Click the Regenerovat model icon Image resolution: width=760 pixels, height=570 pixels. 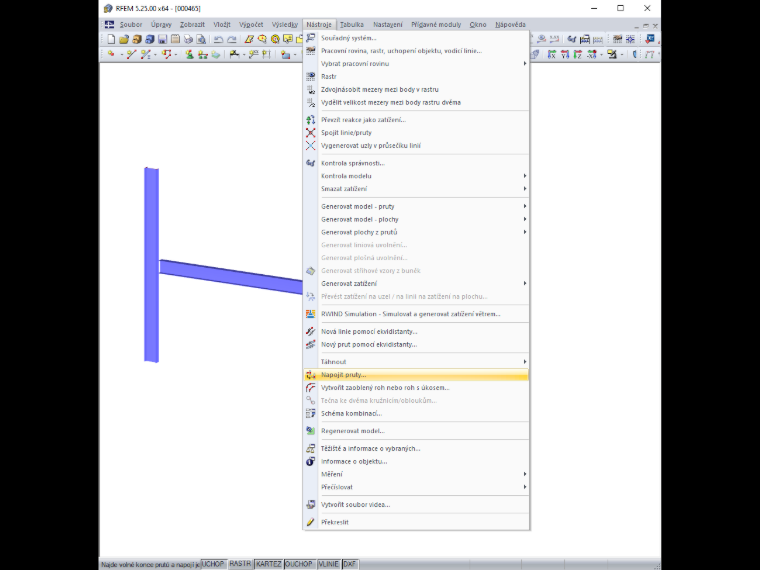311,431
